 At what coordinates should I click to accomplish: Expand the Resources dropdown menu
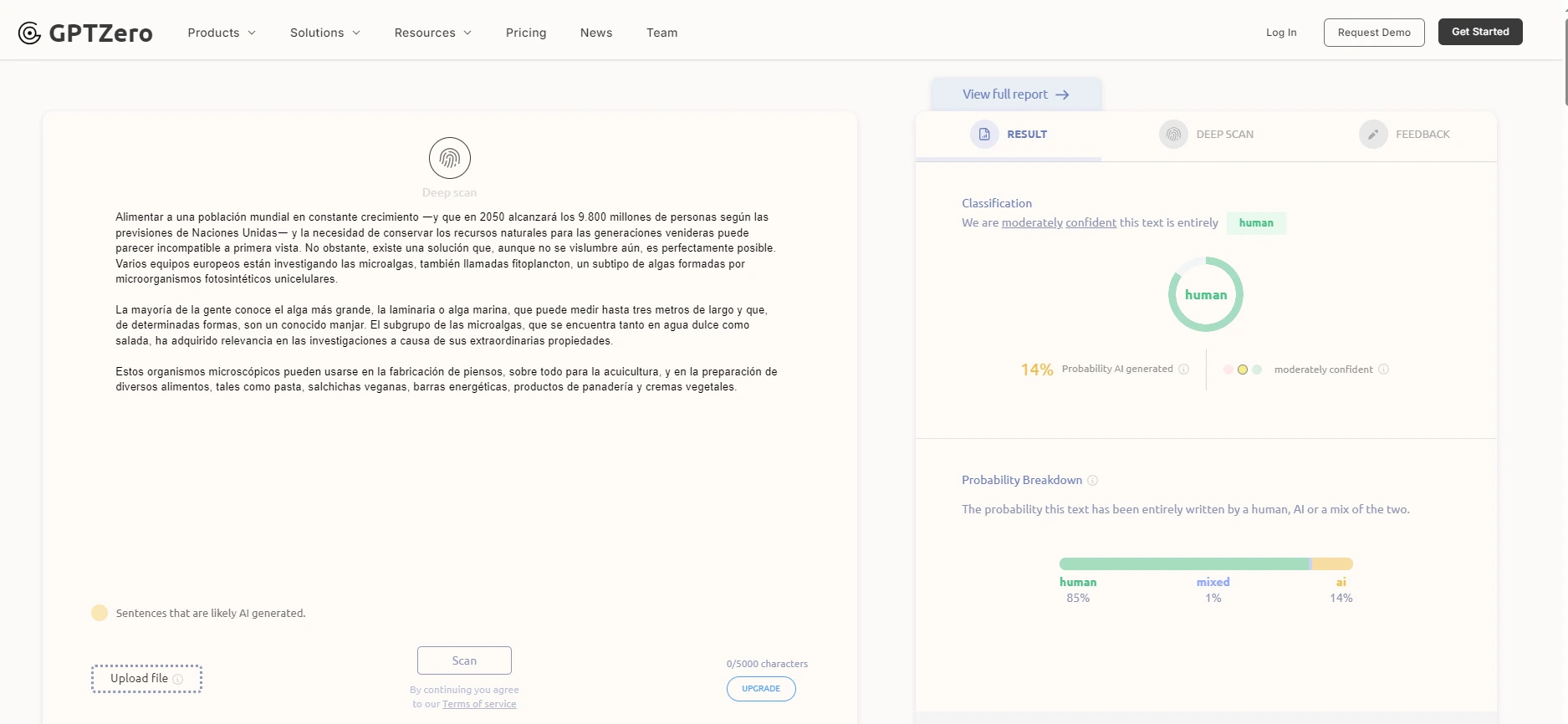coord(432,33)
